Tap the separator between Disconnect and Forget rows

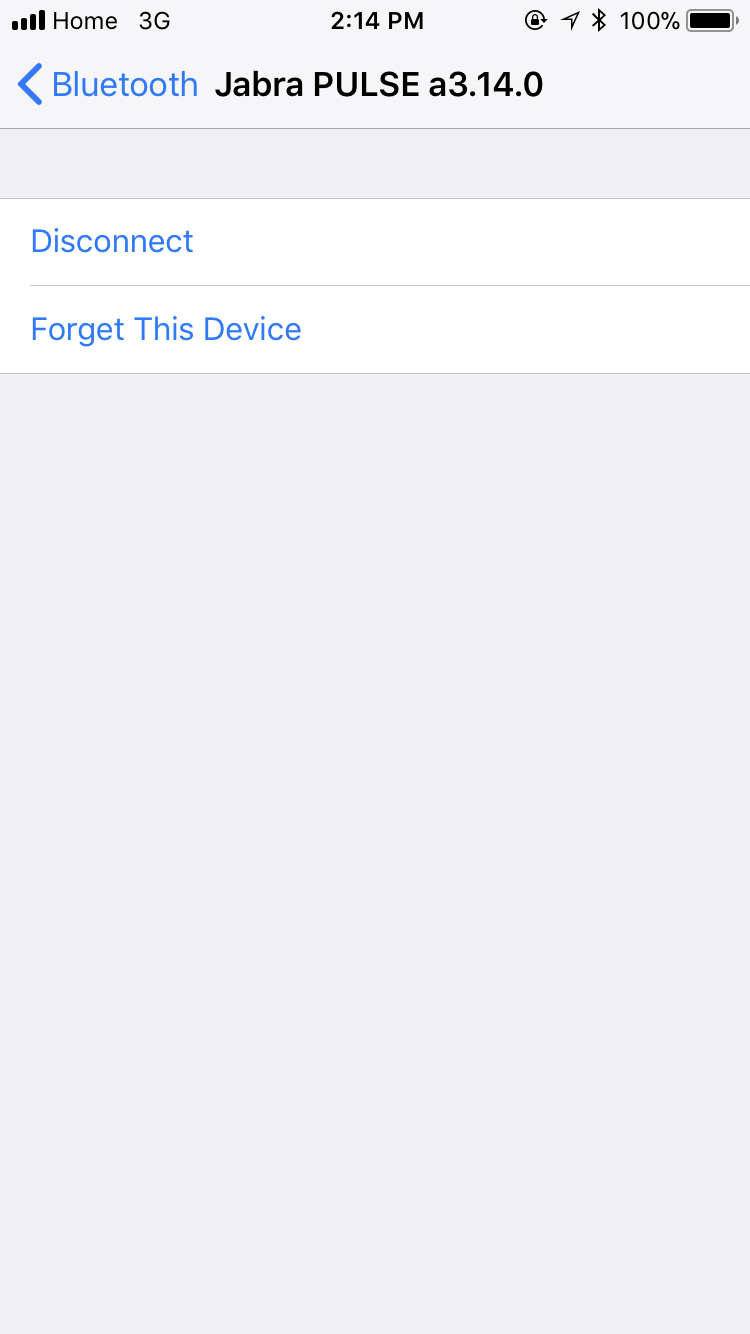(390, 285)
